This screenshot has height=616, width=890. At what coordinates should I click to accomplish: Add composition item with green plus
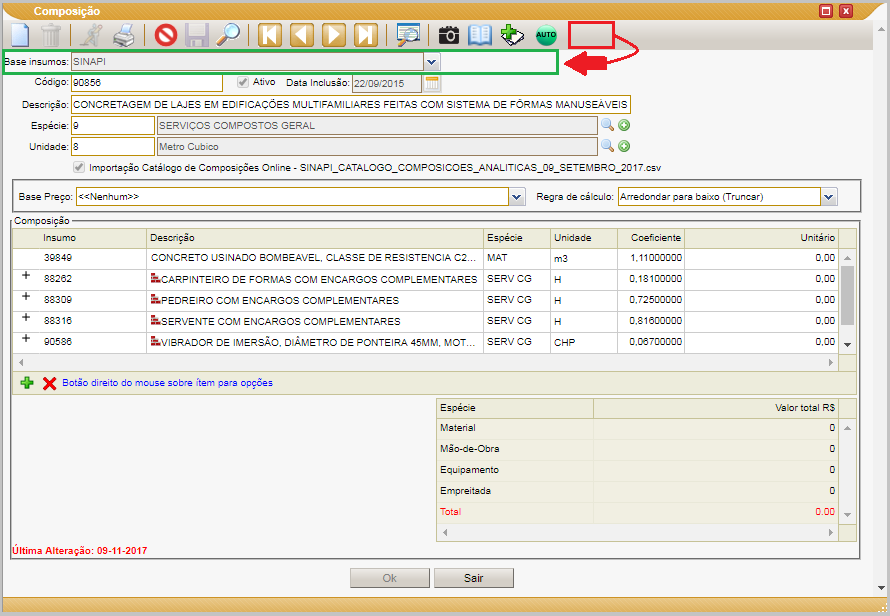[x=27, y=383]
